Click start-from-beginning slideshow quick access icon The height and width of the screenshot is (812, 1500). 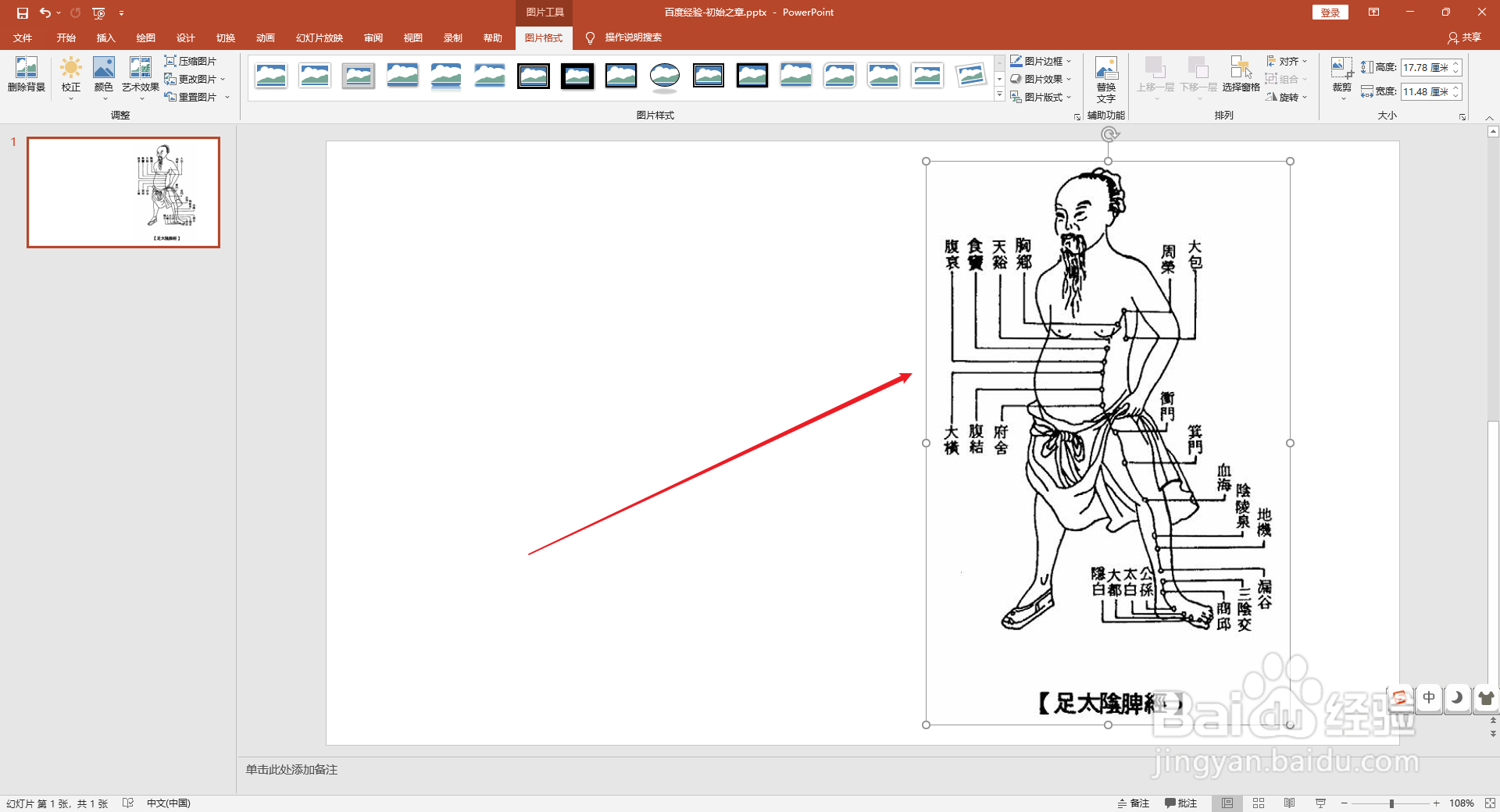tap(98, 12)
